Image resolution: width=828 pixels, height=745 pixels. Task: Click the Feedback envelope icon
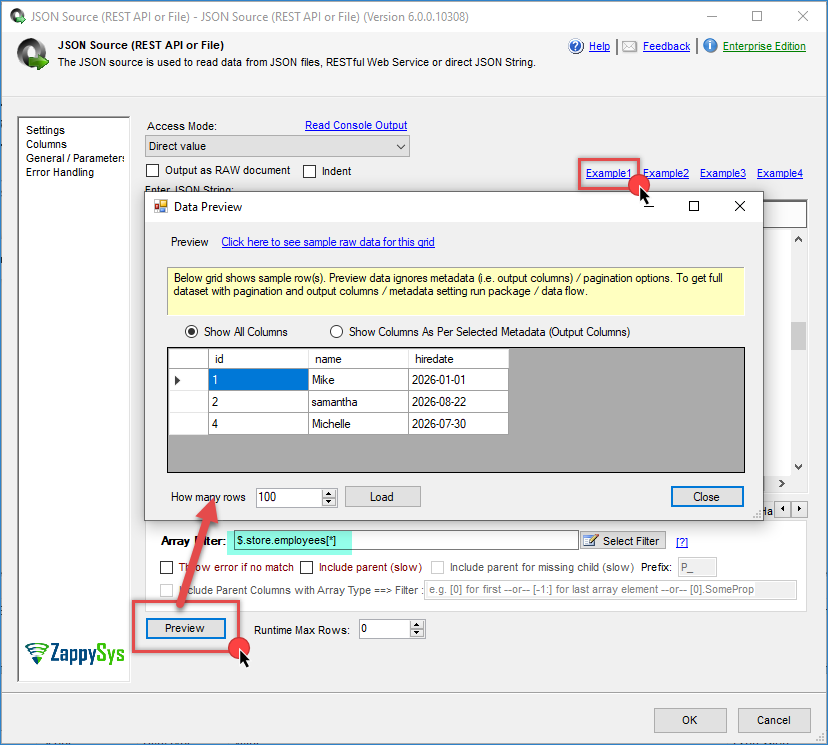click(x=629, y=46)
